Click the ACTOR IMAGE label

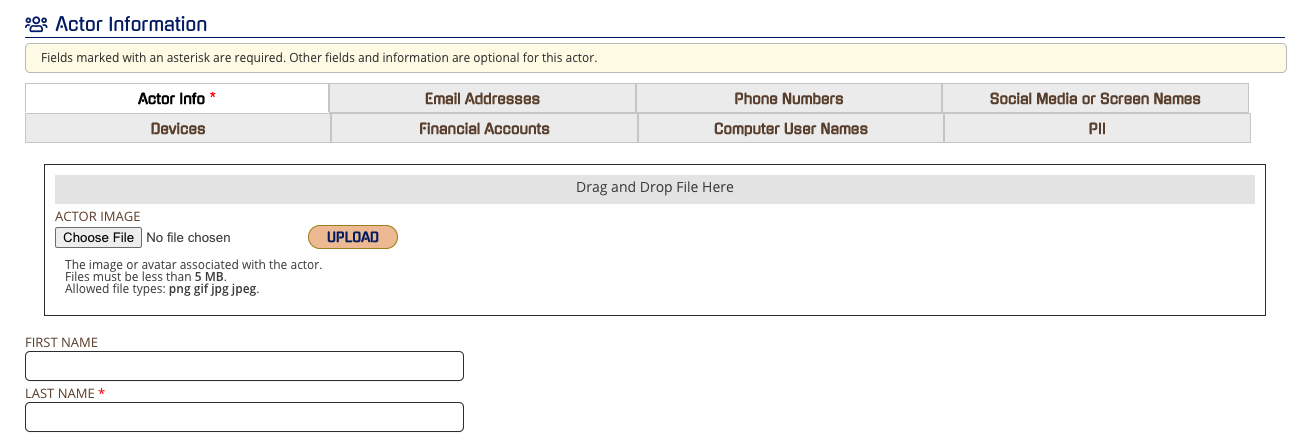click(x=98, y=216)
